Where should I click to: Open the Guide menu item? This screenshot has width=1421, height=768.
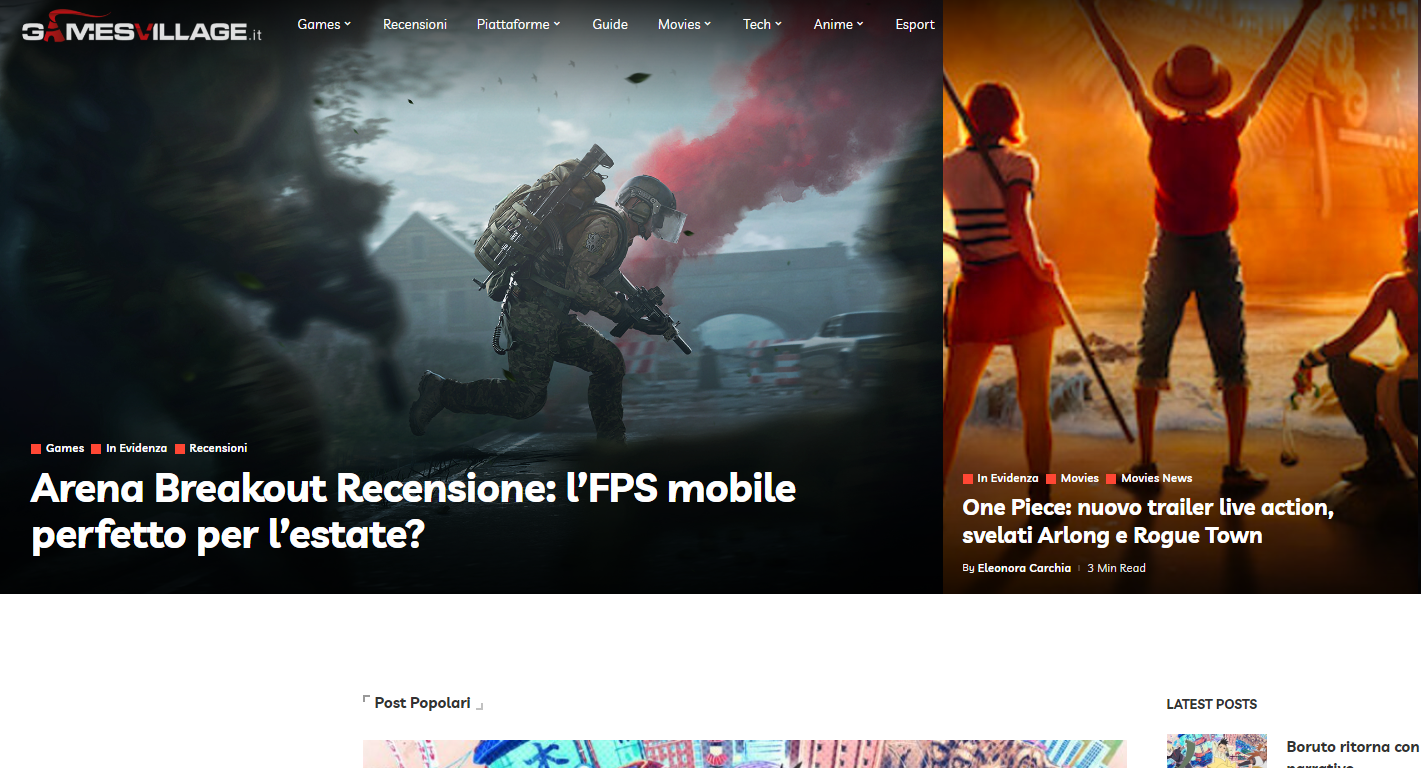point(610,24)
